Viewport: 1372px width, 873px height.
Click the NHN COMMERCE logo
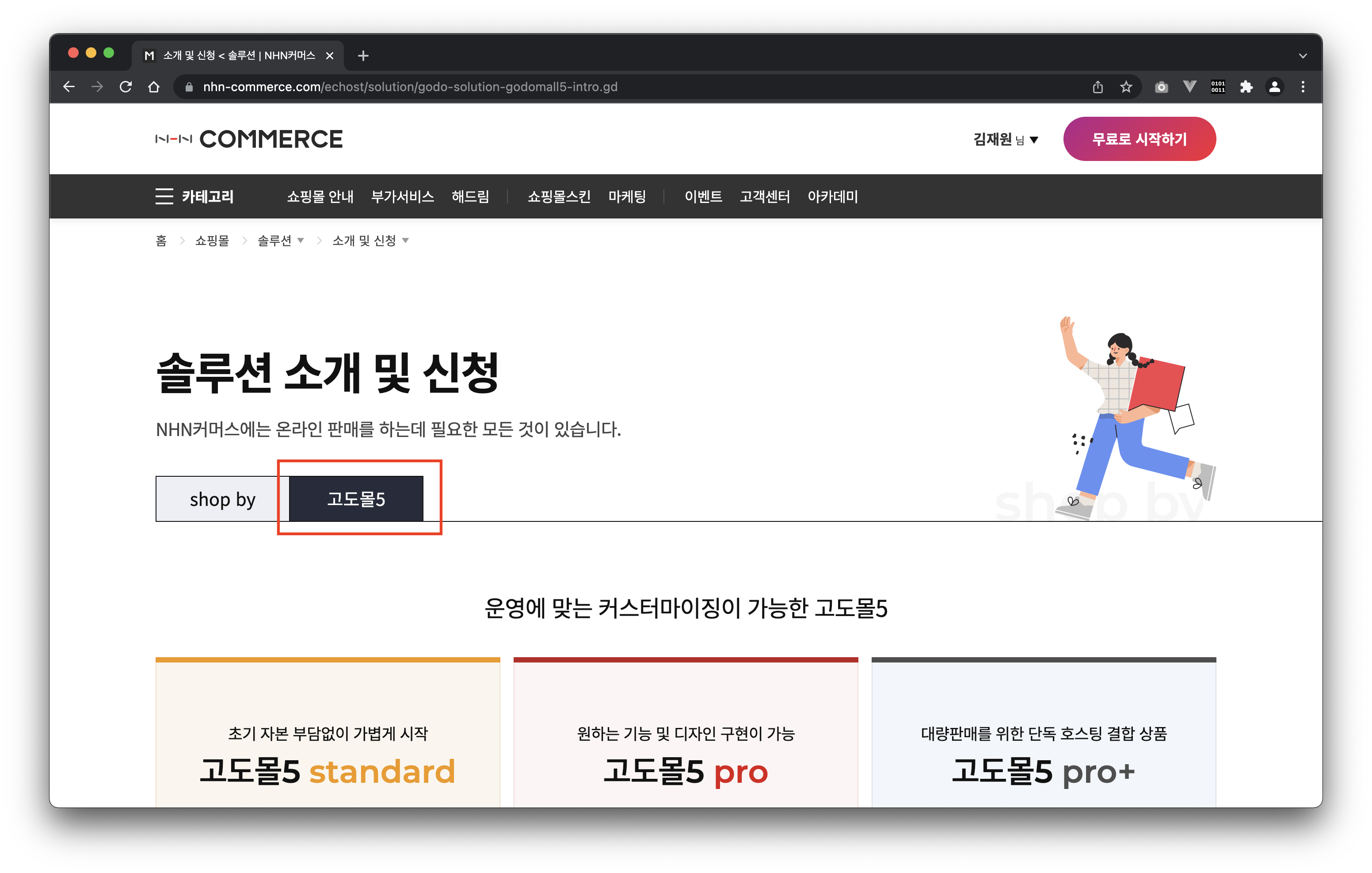coord(249,139)
